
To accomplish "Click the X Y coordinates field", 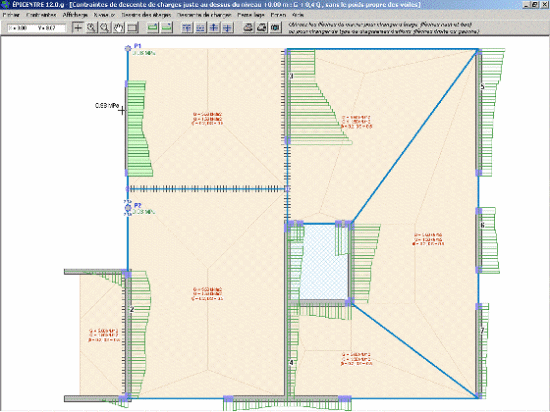I will pyautogui.click(x=36, y=28).
